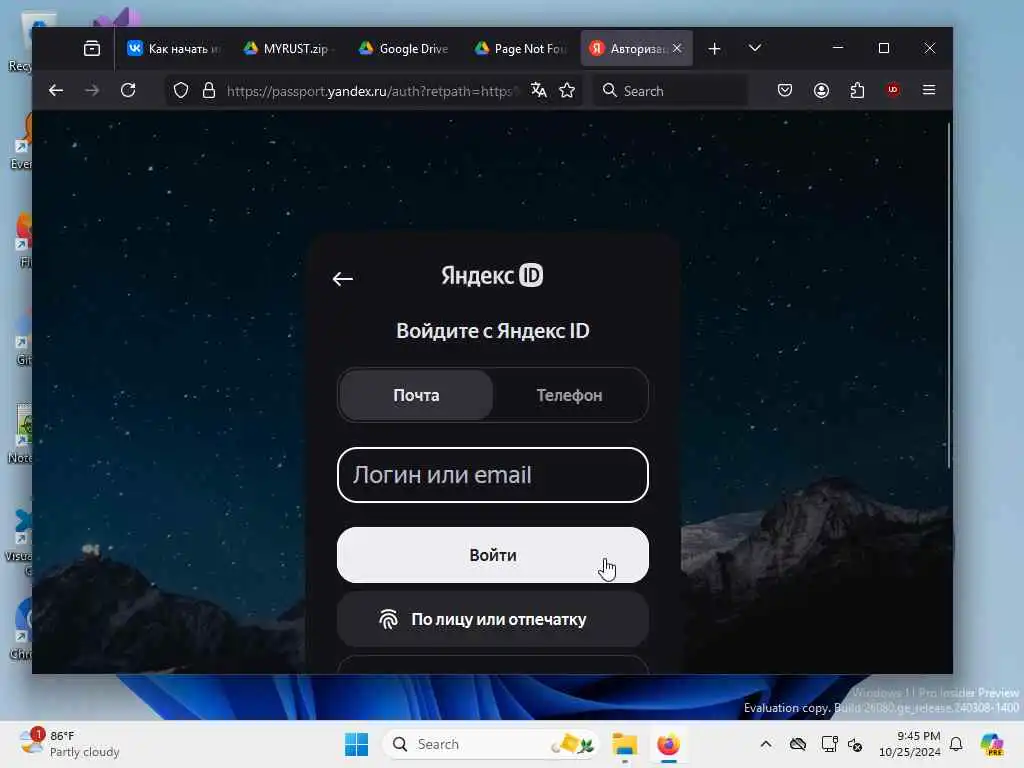Select the Почта login option
1024x768 pixels.
point(416,395)
